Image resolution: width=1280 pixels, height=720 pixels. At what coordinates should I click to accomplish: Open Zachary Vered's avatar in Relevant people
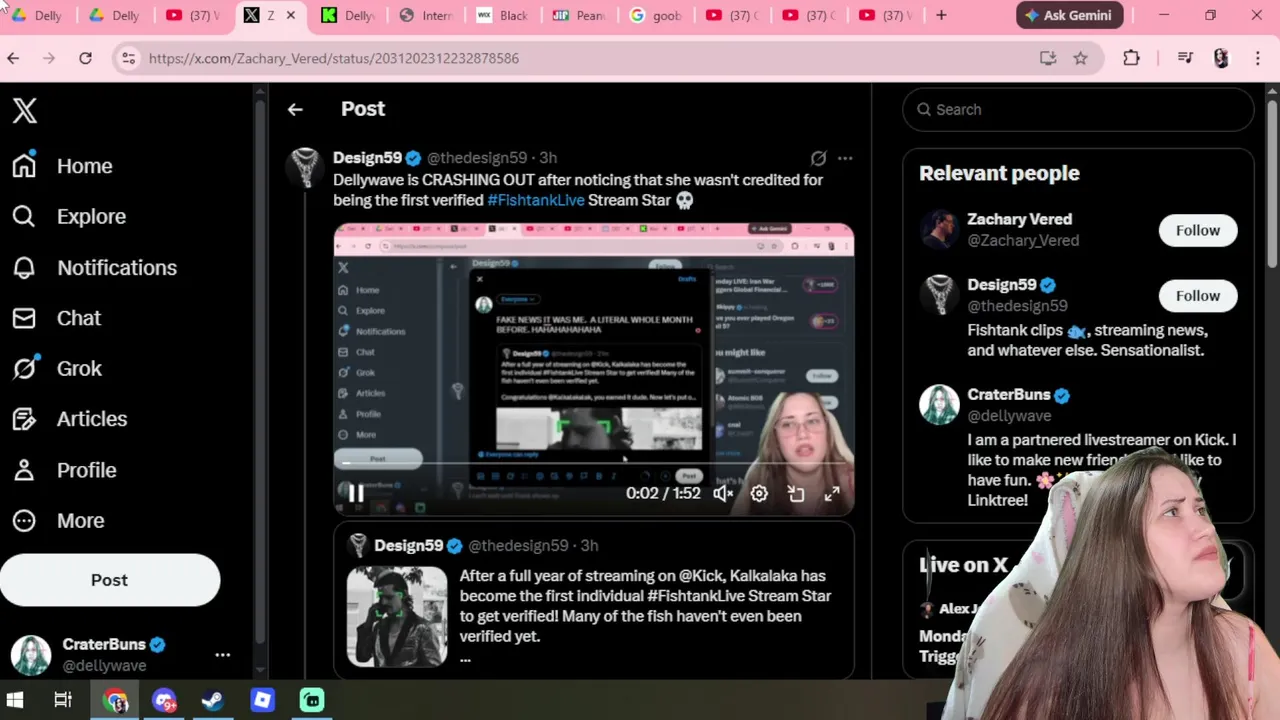pyautogui.click(x=939, y=230)
